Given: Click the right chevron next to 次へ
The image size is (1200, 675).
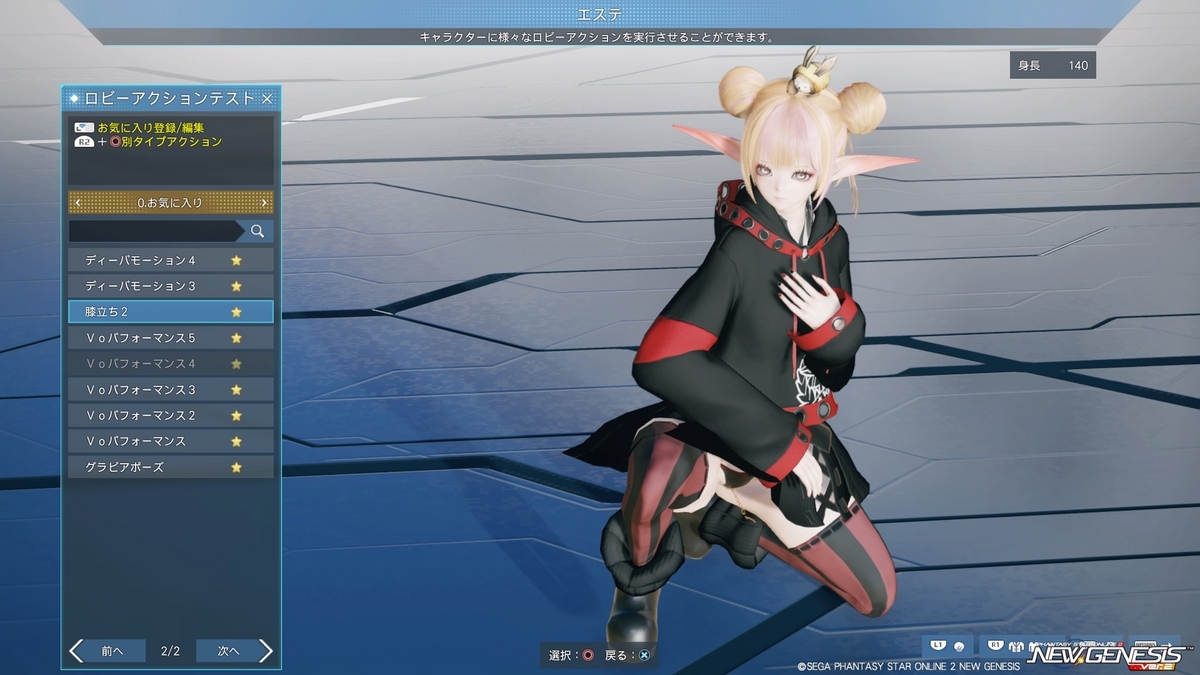Looking at the screenshot, I should point(266,651).
